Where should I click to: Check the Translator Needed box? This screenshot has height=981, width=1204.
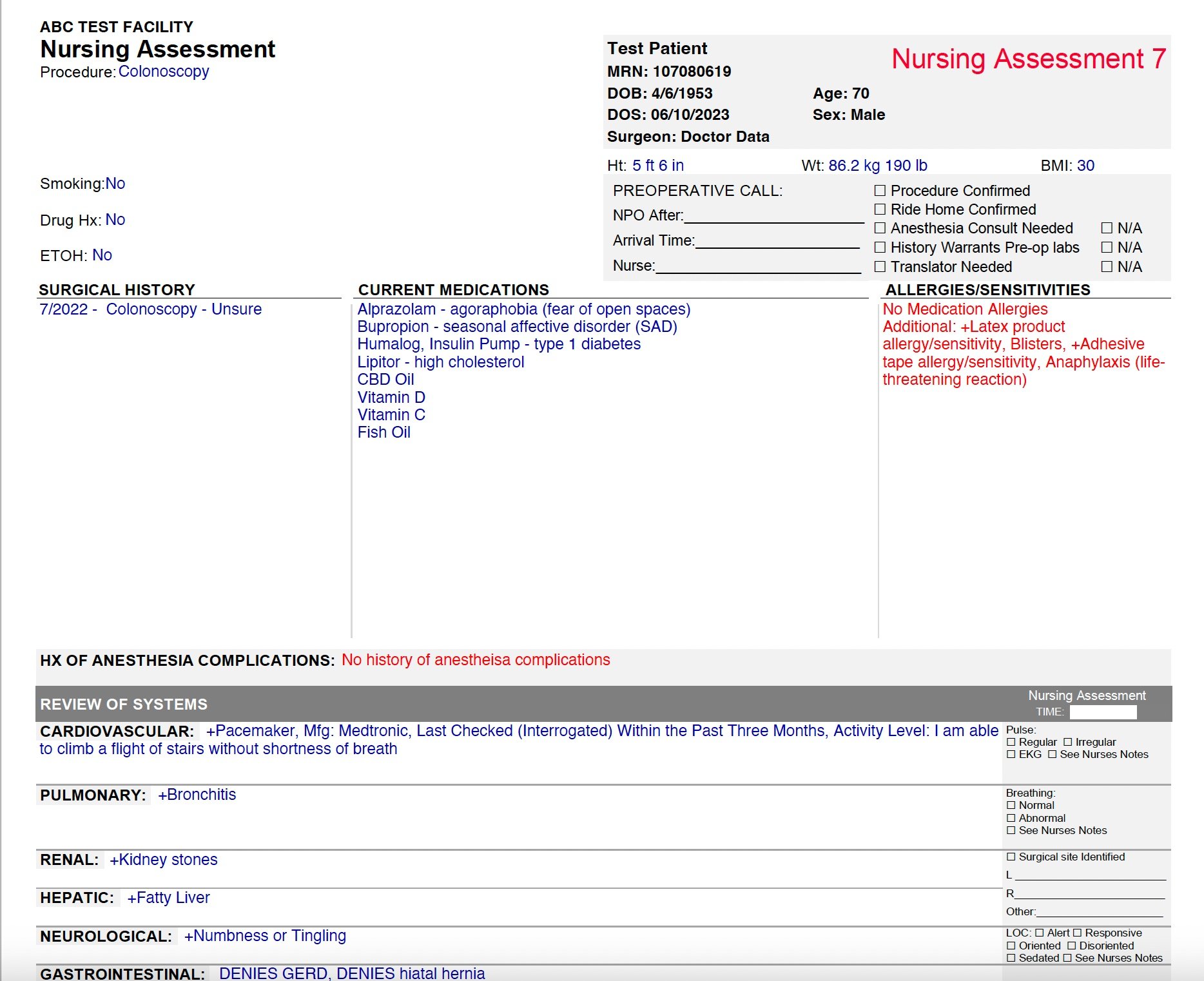880,267
